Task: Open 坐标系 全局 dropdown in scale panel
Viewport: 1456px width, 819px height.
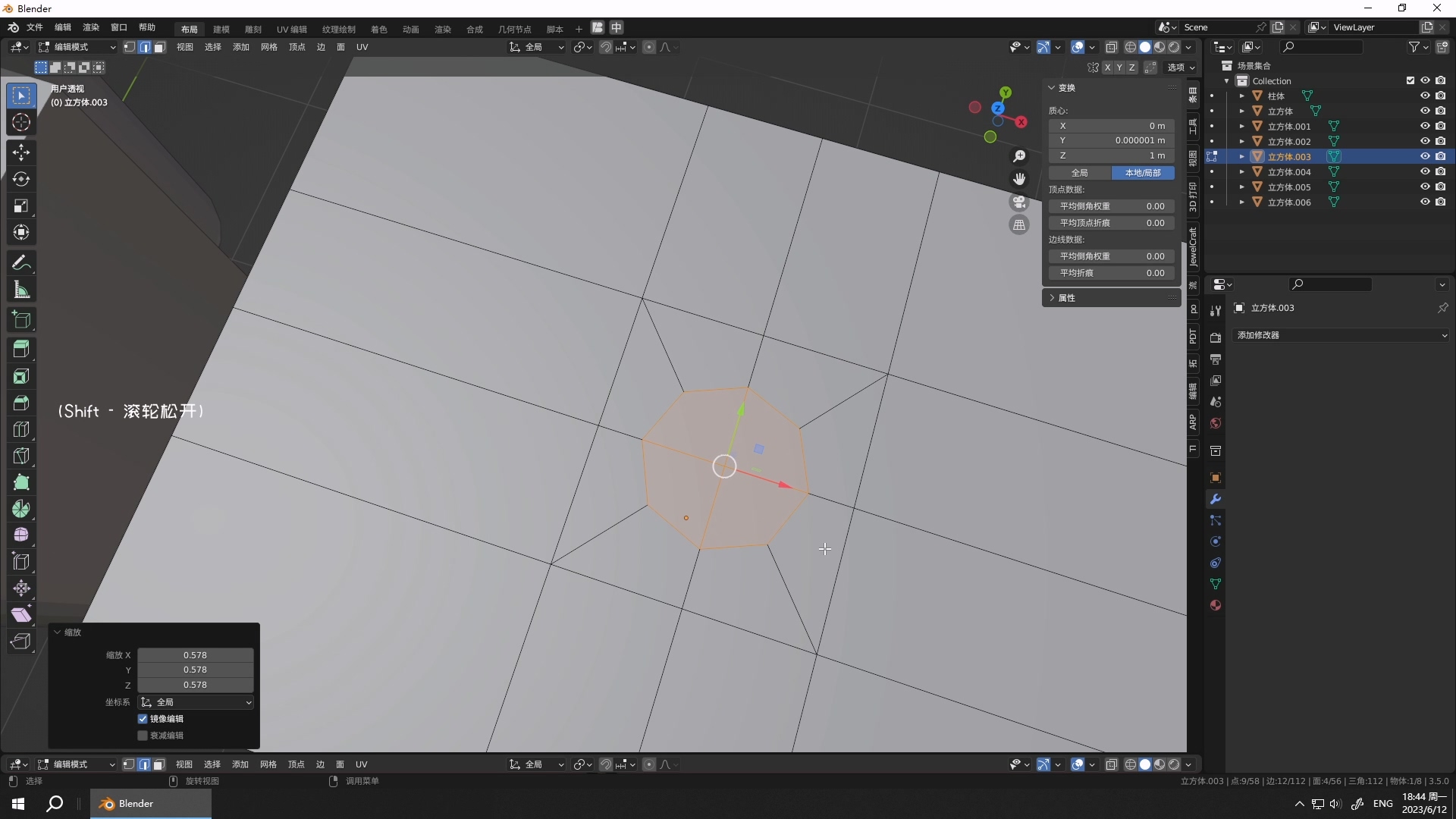Action: pos(196,702)
